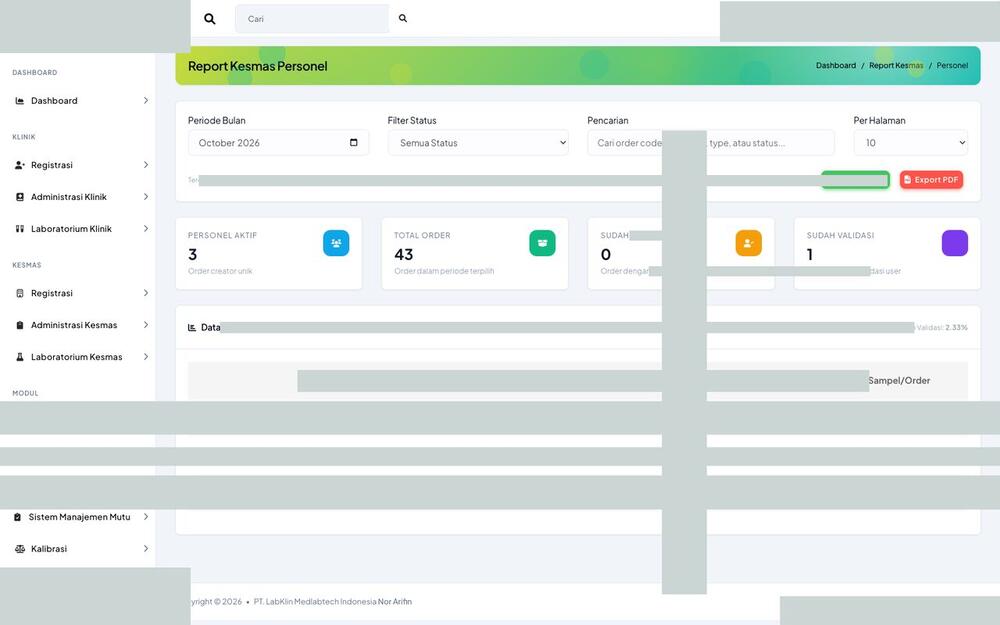Click 'Order dalam periode terpilih' caption
This screenshot has width=1000, height=625.
tap(444, 271)
